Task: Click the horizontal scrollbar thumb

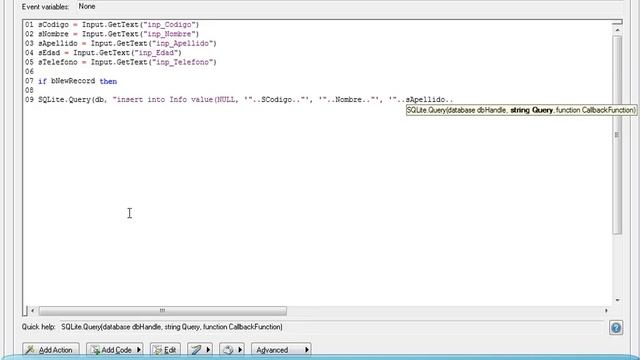Action: click(x=162, y=311)
